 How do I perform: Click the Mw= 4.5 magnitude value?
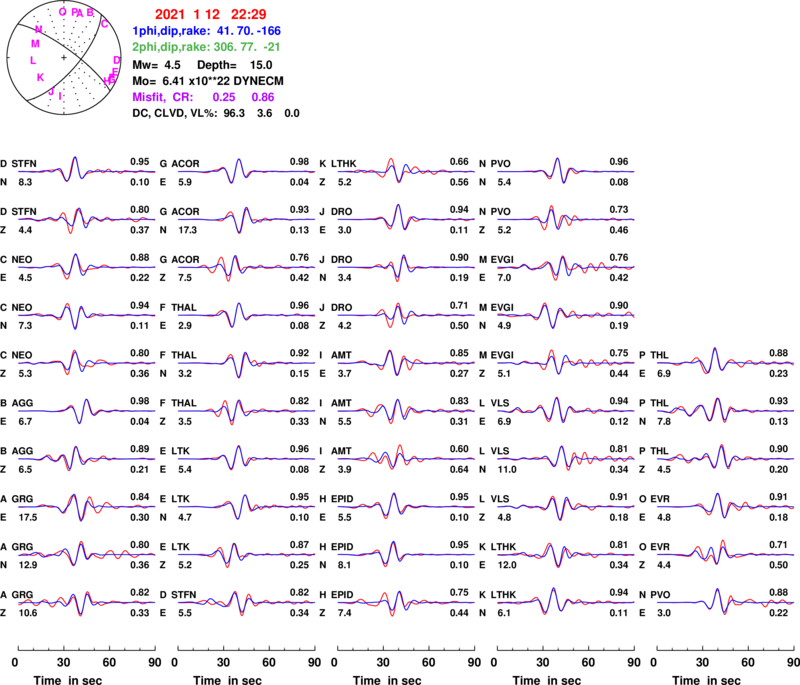(x=156, y=65)
